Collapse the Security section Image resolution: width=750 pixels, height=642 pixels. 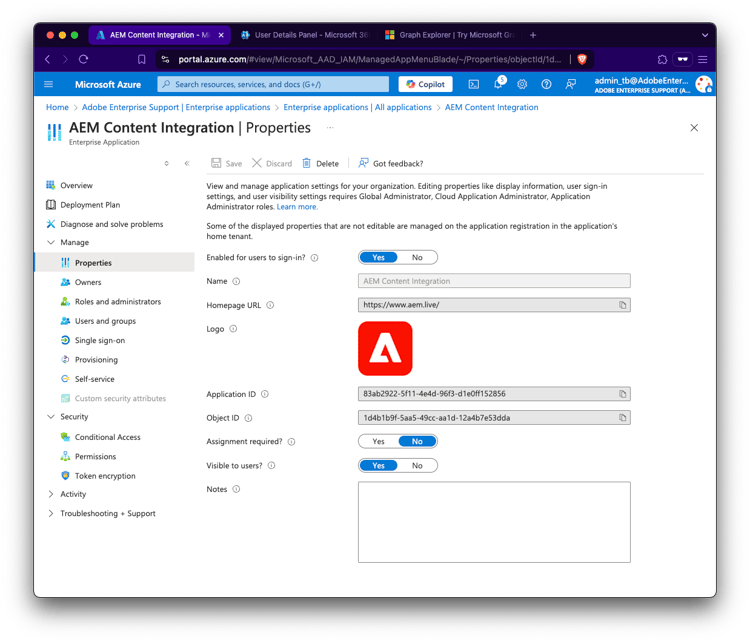click(51, 417)
